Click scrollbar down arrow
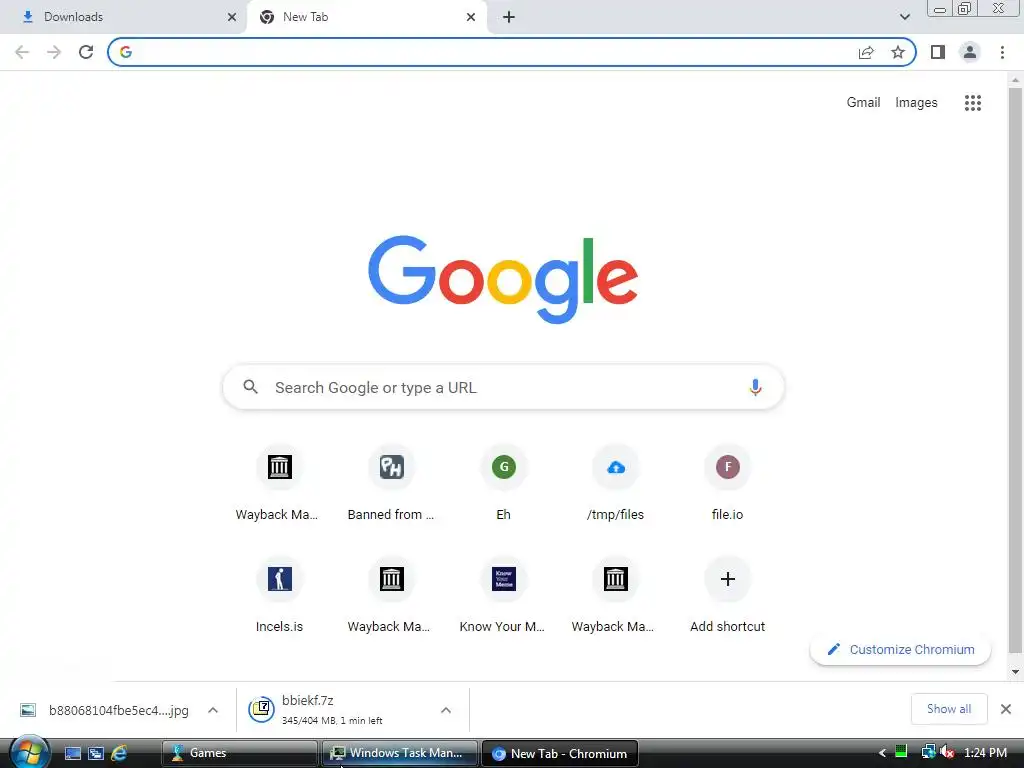1024x768 pixels. [x=1015, y=671]
